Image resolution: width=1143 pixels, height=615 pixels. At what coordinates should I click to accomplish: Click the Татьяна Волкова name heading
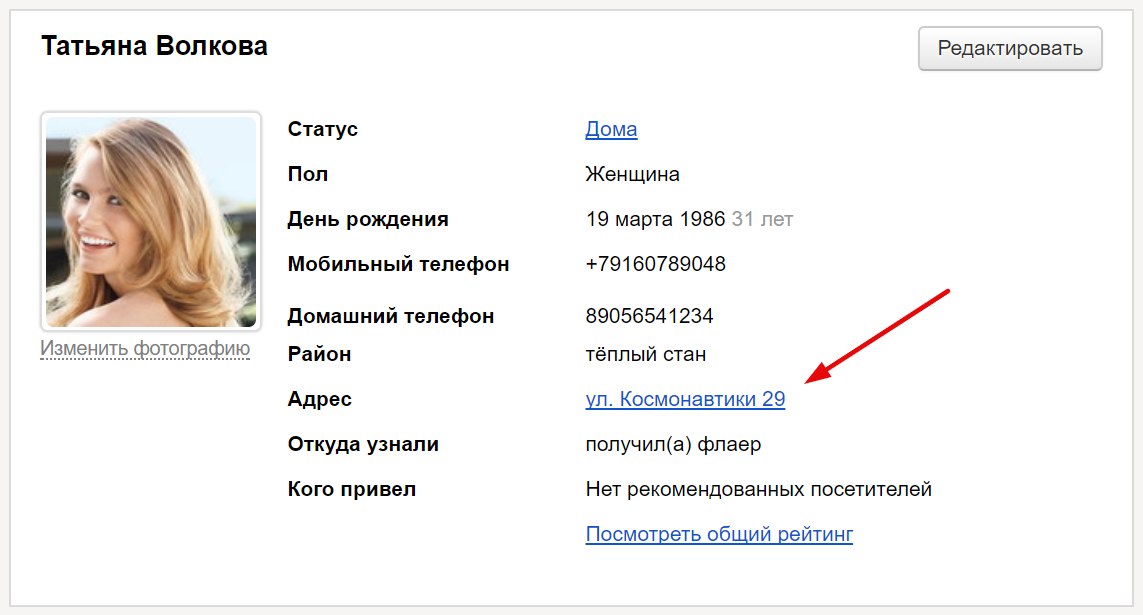(x=154, y=46)
